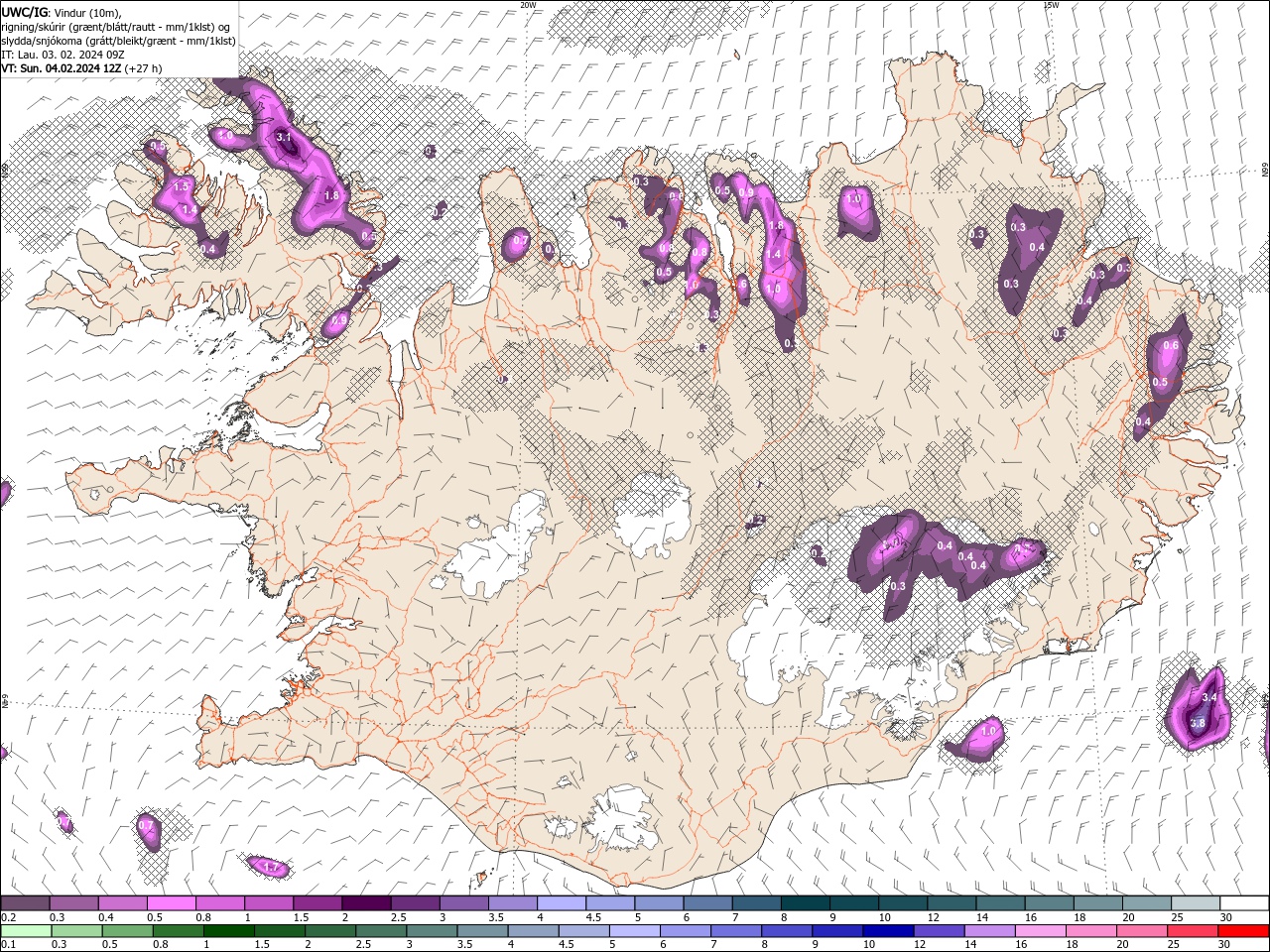Screen dimensions: 1270x952
Task: Click the '3.1' snowfall value over Westfjords
Action: (283, 137)
